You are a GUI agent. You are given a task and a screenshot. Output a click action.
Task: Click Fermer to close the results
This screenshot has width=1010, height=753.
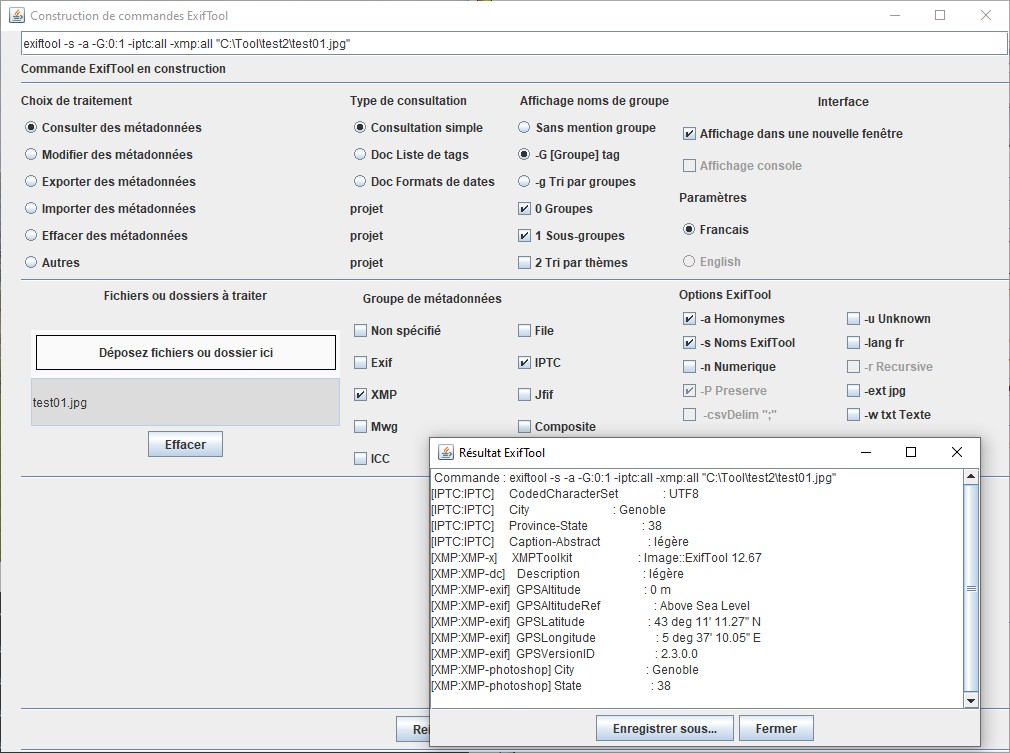coord(776,729)
